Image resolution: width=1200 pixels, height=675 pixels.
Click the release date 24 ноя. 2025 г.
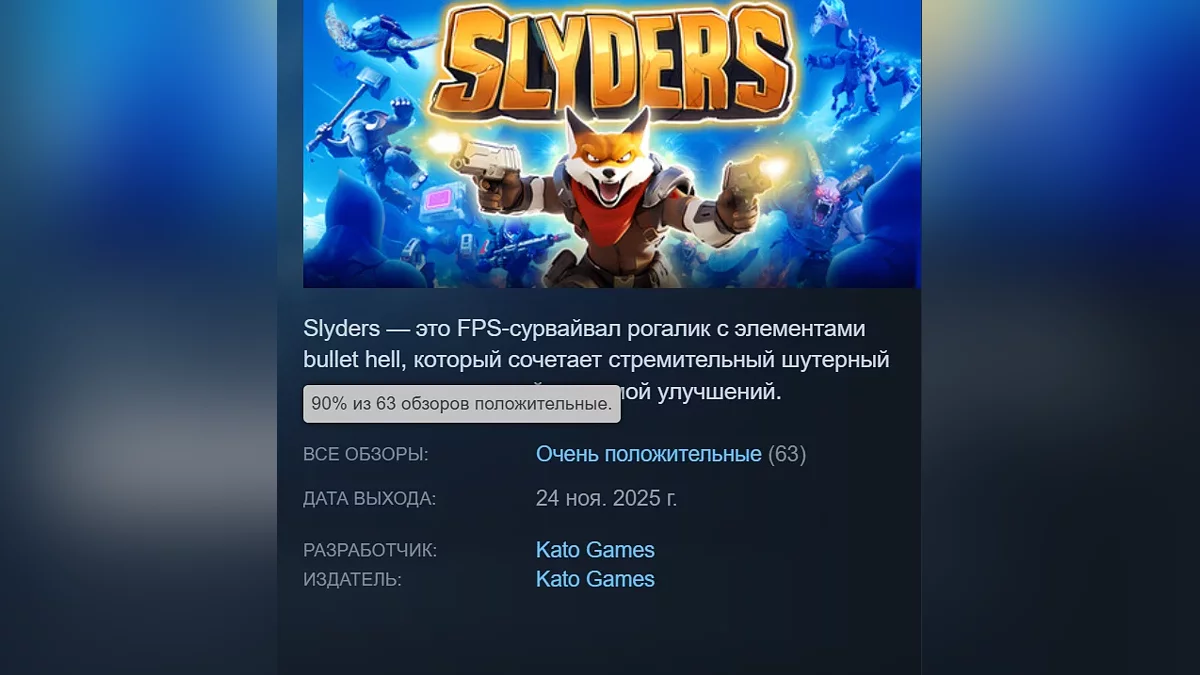pos(607,498)
